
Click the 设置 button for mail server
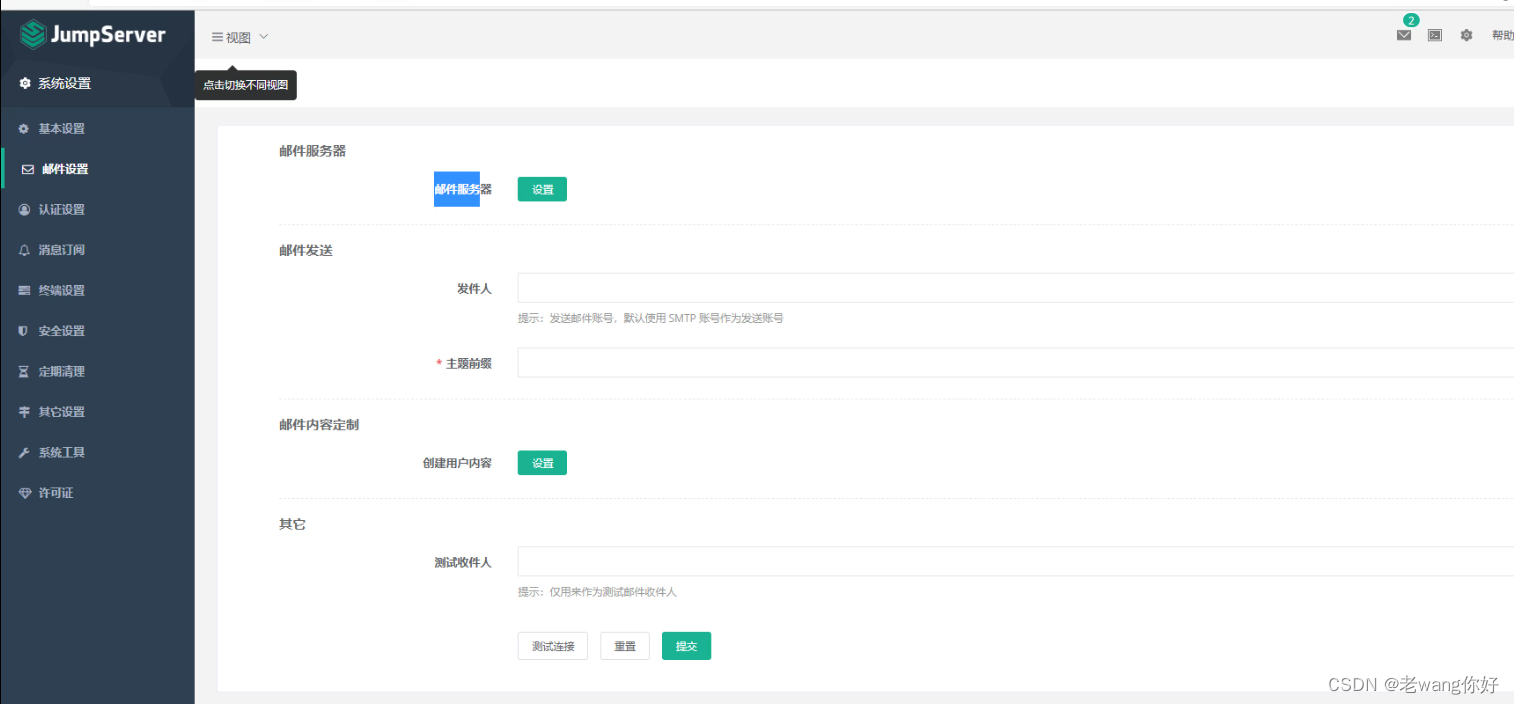[541, 188]
